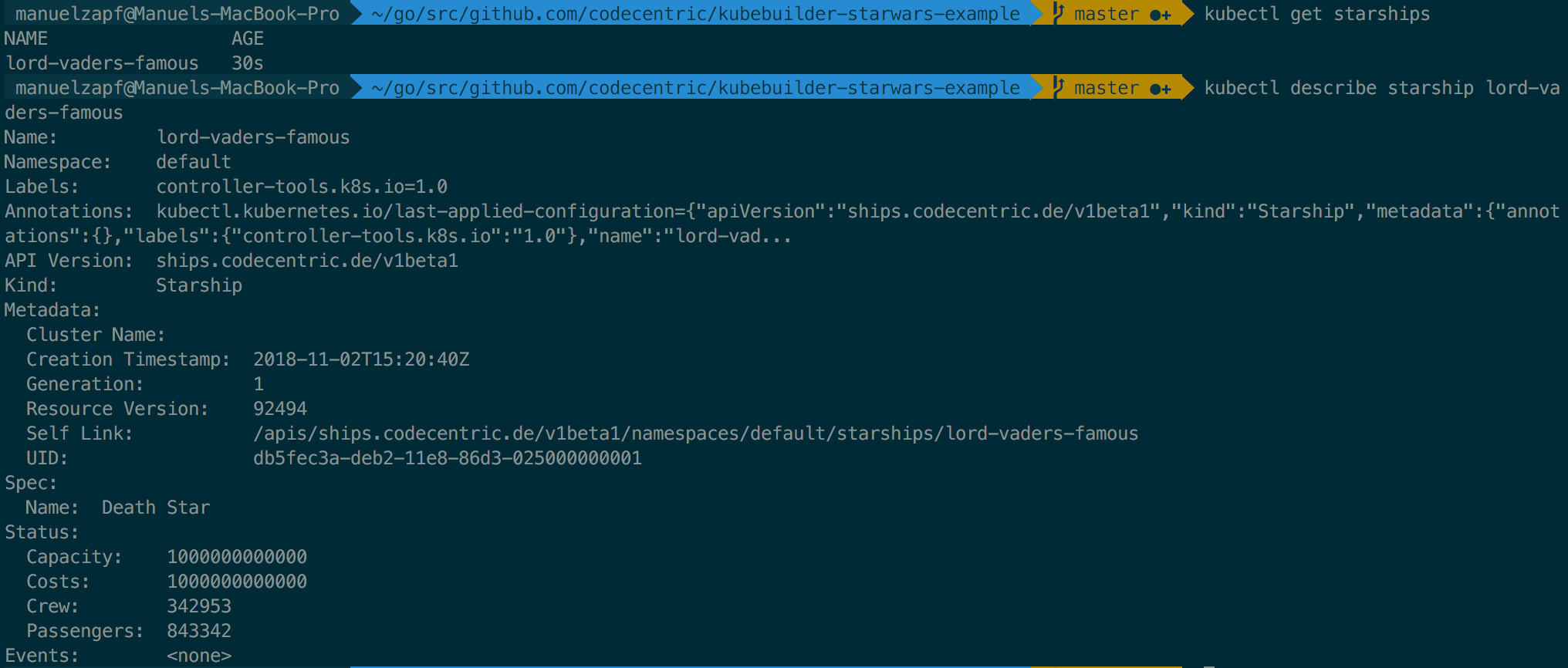Click the Capacity status value
This screenshot has width=1568, height=668.
click(237, 557)
